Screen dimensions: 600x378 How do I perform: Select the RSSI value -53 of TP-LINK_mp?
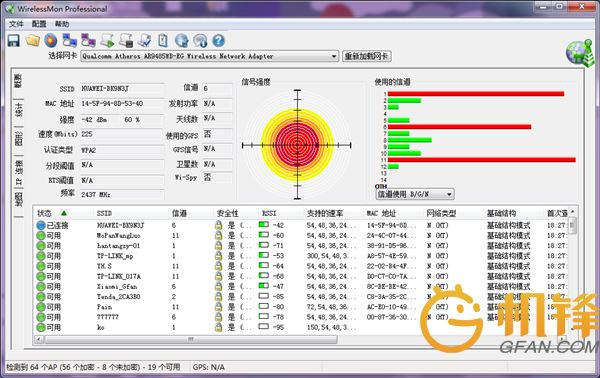(278, 256)
